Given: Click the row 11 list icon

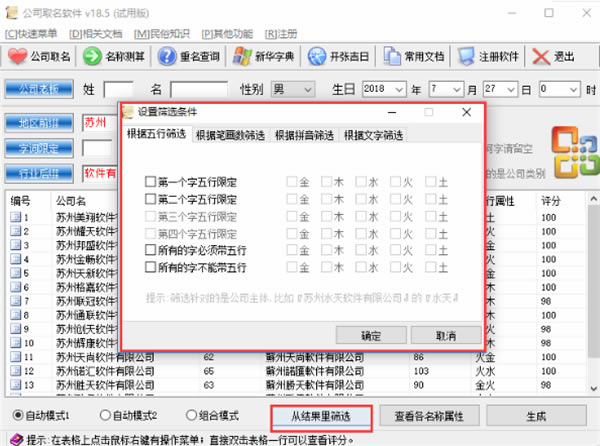Looking at the screenshot, I should [15, 356].
